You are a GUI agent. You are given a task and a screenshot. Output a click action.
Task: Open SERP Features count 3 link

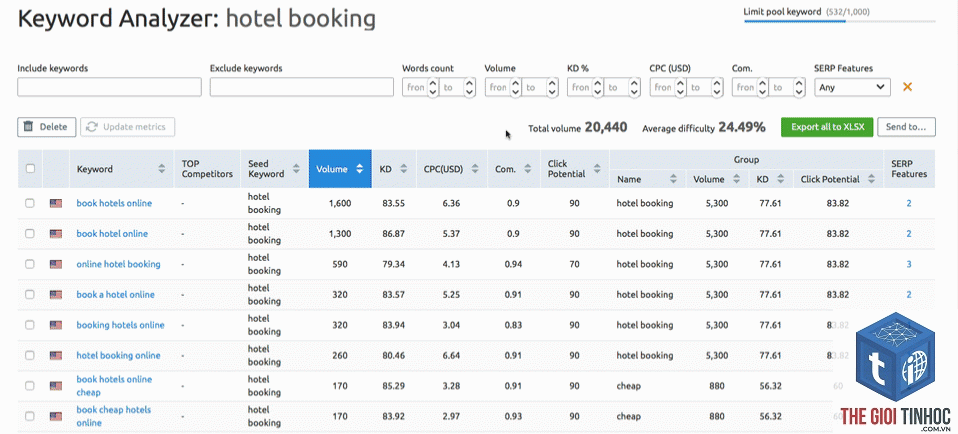909,264
